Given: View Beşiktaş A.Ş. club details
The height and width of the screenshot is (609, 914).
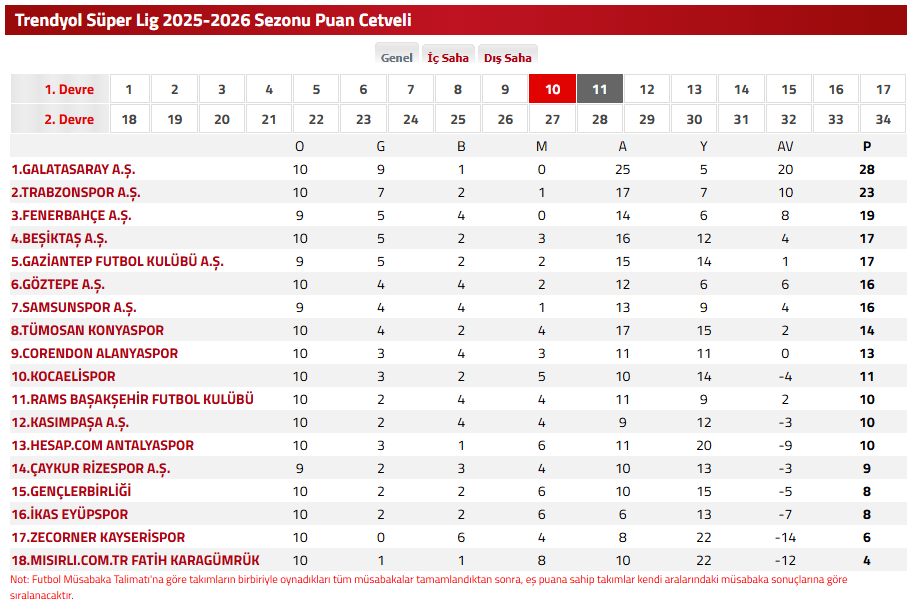Looking at the screenshot, I should 59,238.
